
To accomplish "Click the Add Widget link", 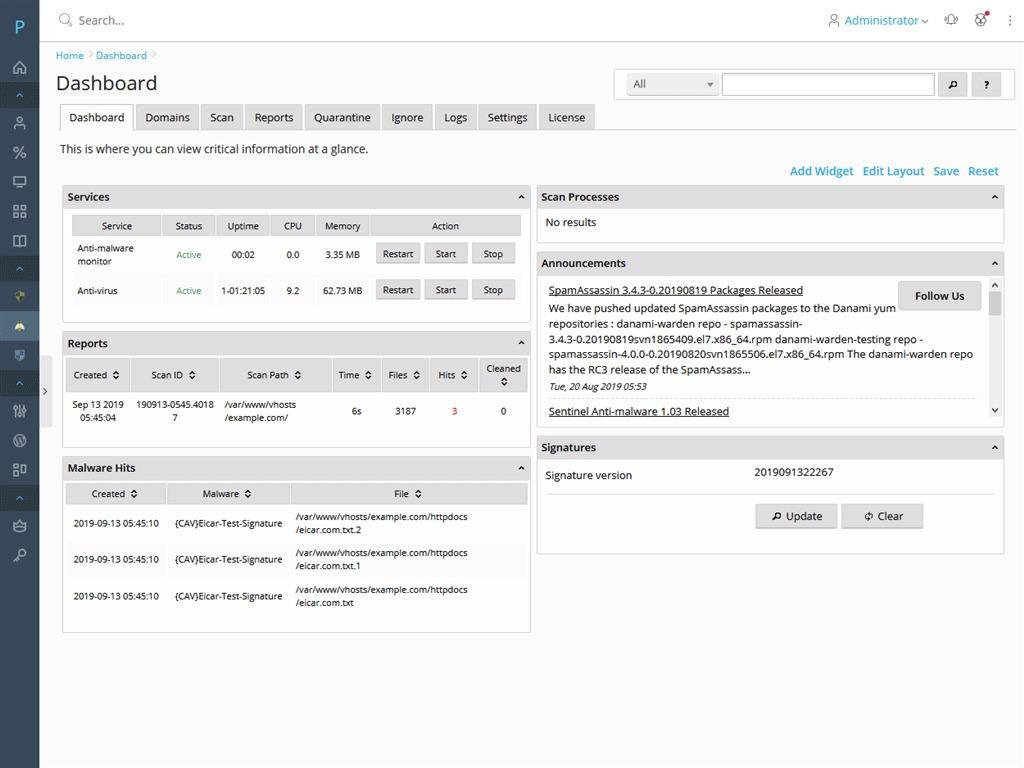I will tap(821, 171).
